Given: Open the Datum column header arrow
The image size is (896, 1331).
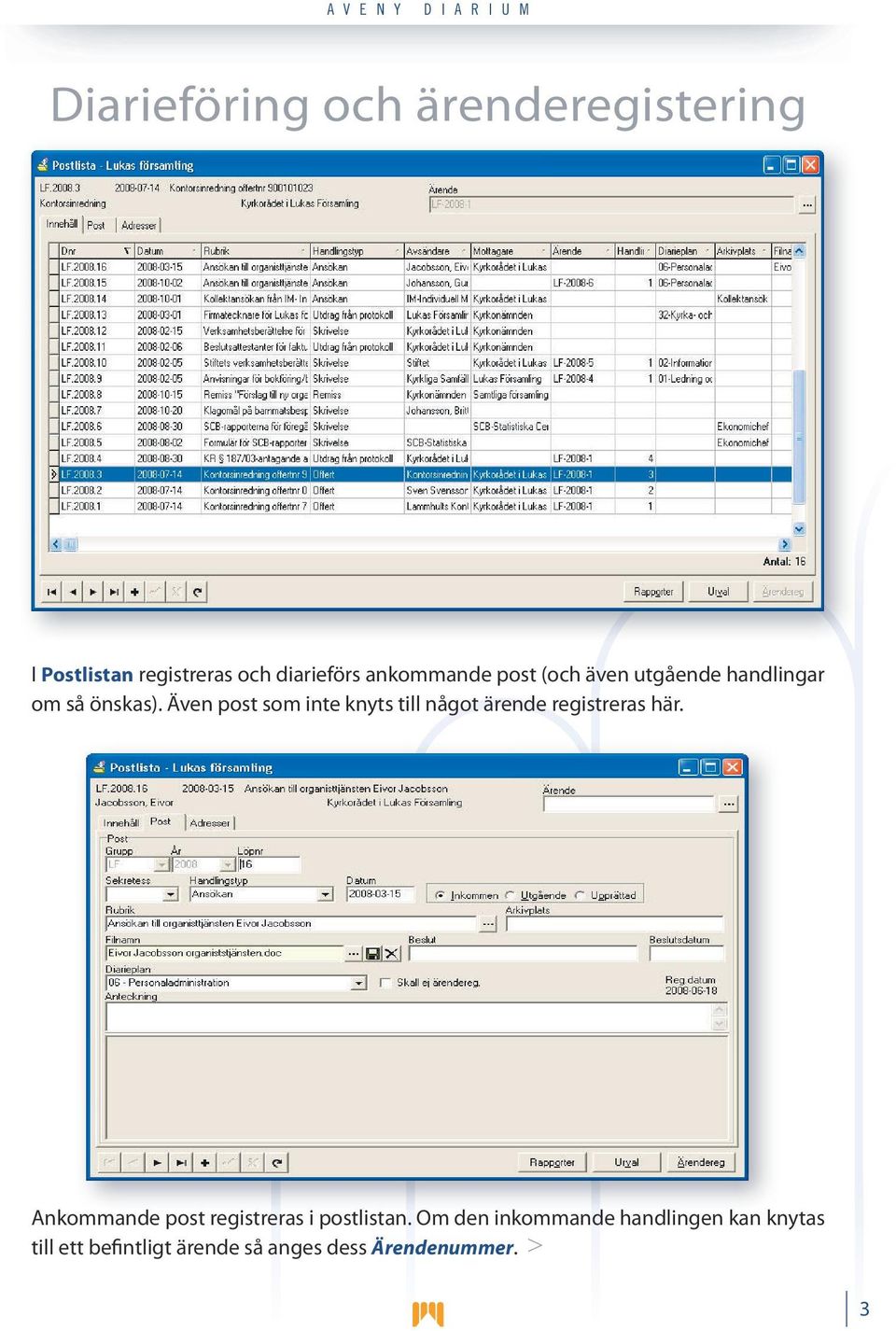Looking at the screenshot, I should pyautogui.click(x=194, y=252).
